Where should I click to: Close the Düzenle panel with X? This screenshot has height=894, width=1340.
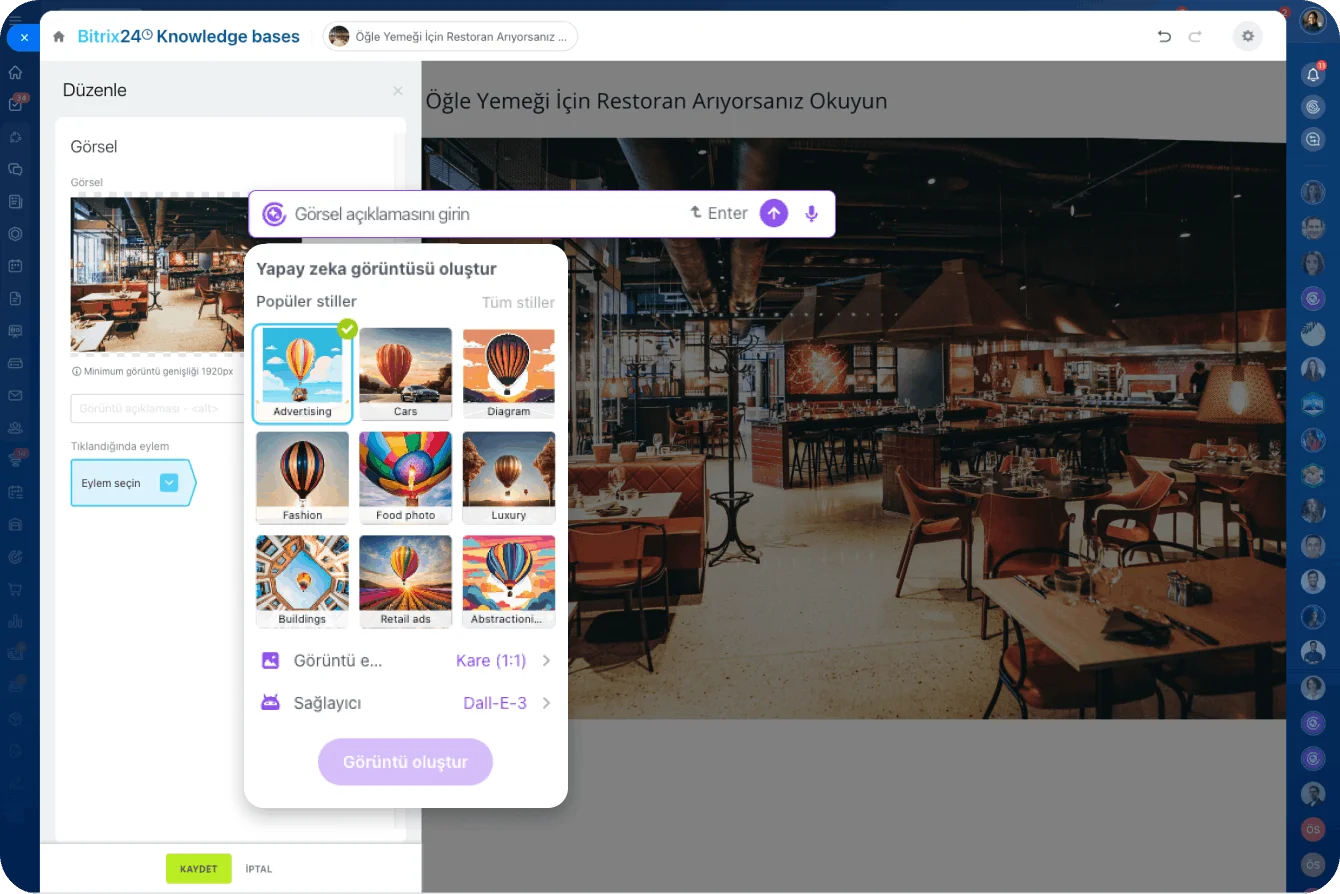397,91
